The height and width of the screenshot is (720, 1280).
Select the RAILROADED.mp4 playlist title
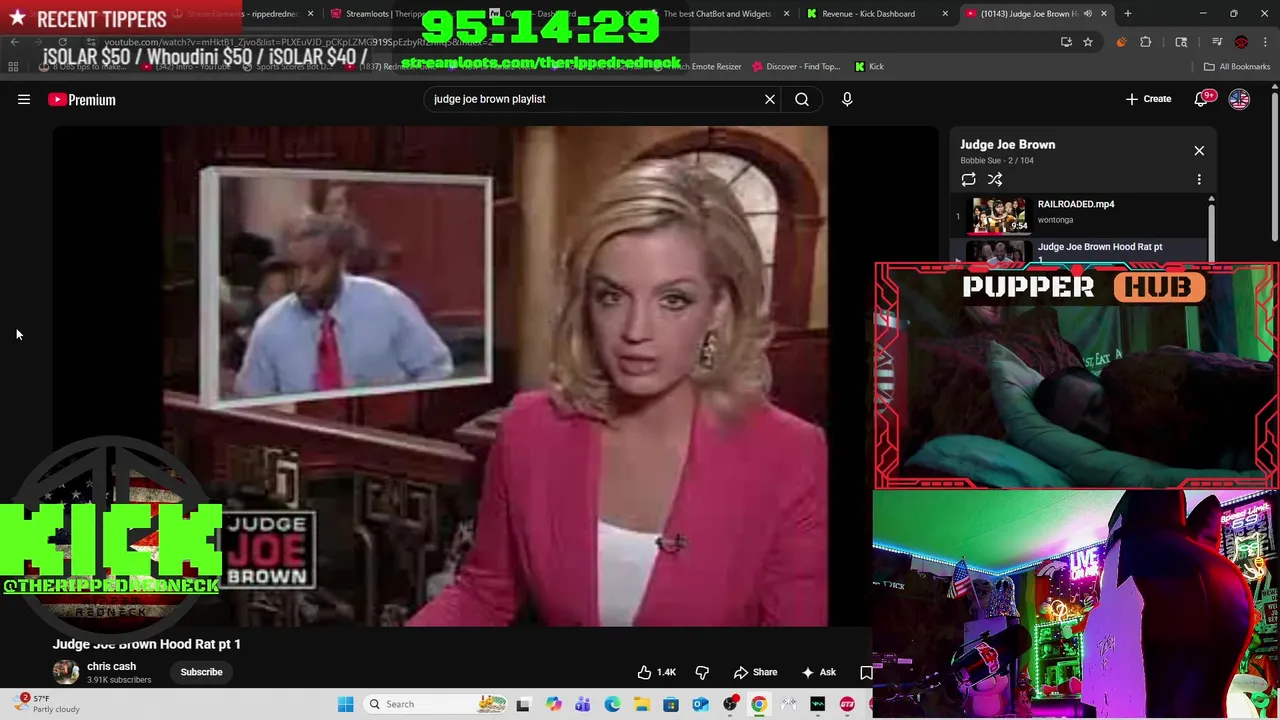(x=1076, y=204)
